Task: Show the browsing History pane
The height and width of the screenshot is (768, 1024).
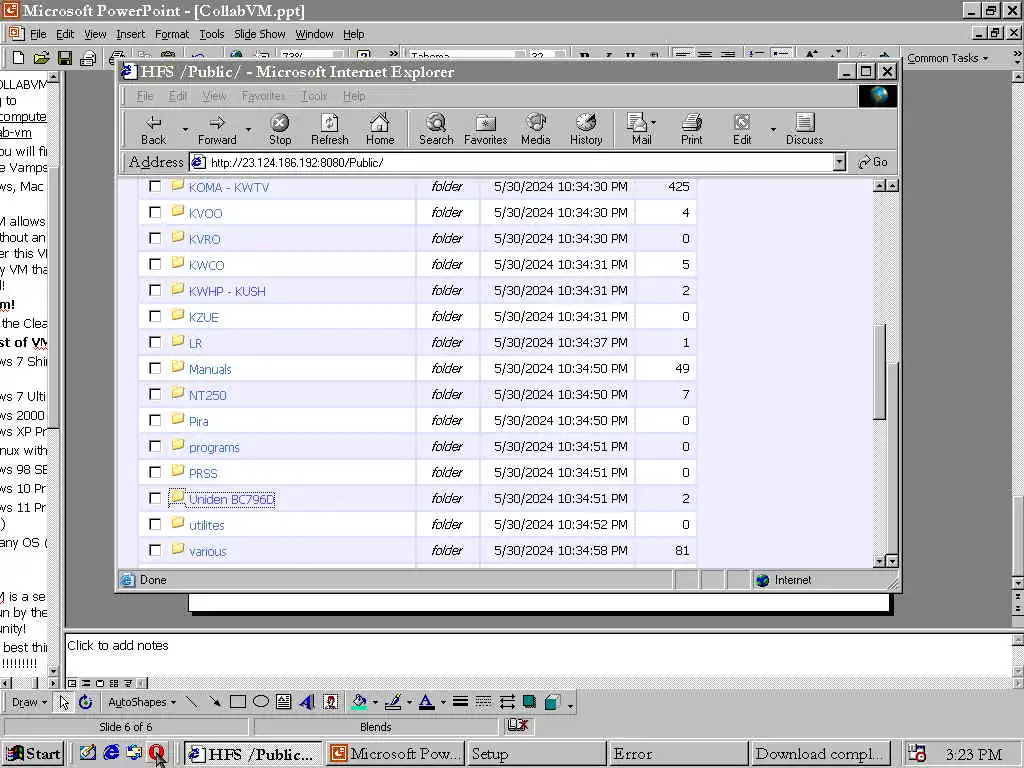Action: 586,129
